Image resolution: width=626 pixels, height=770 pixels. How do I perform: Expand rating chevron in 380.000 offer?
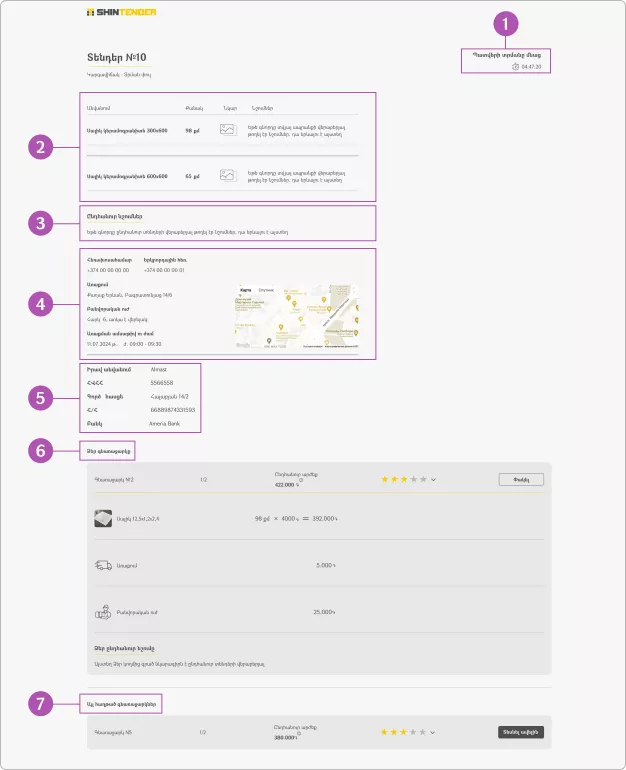click(x=433, y=732)
